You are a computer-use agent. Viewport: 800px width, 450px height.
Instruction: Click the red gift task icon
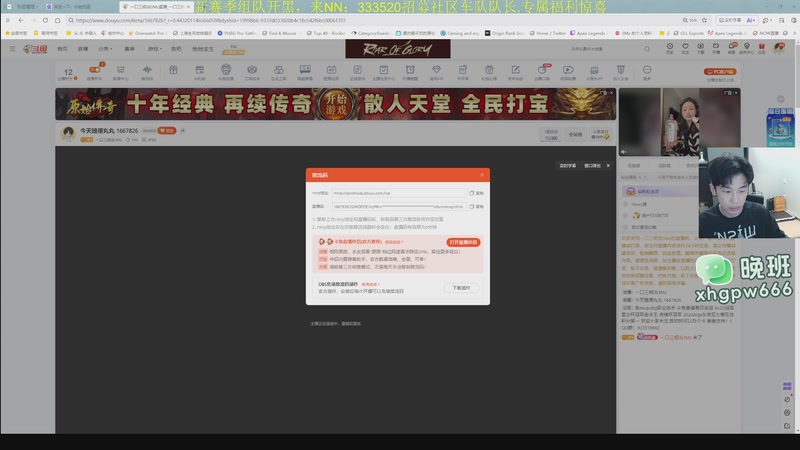tap(762, 48)
